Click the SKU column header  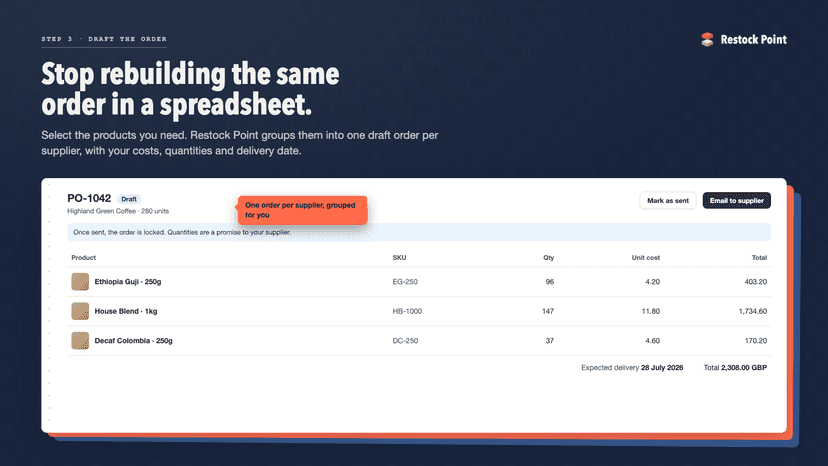point(399,258)
